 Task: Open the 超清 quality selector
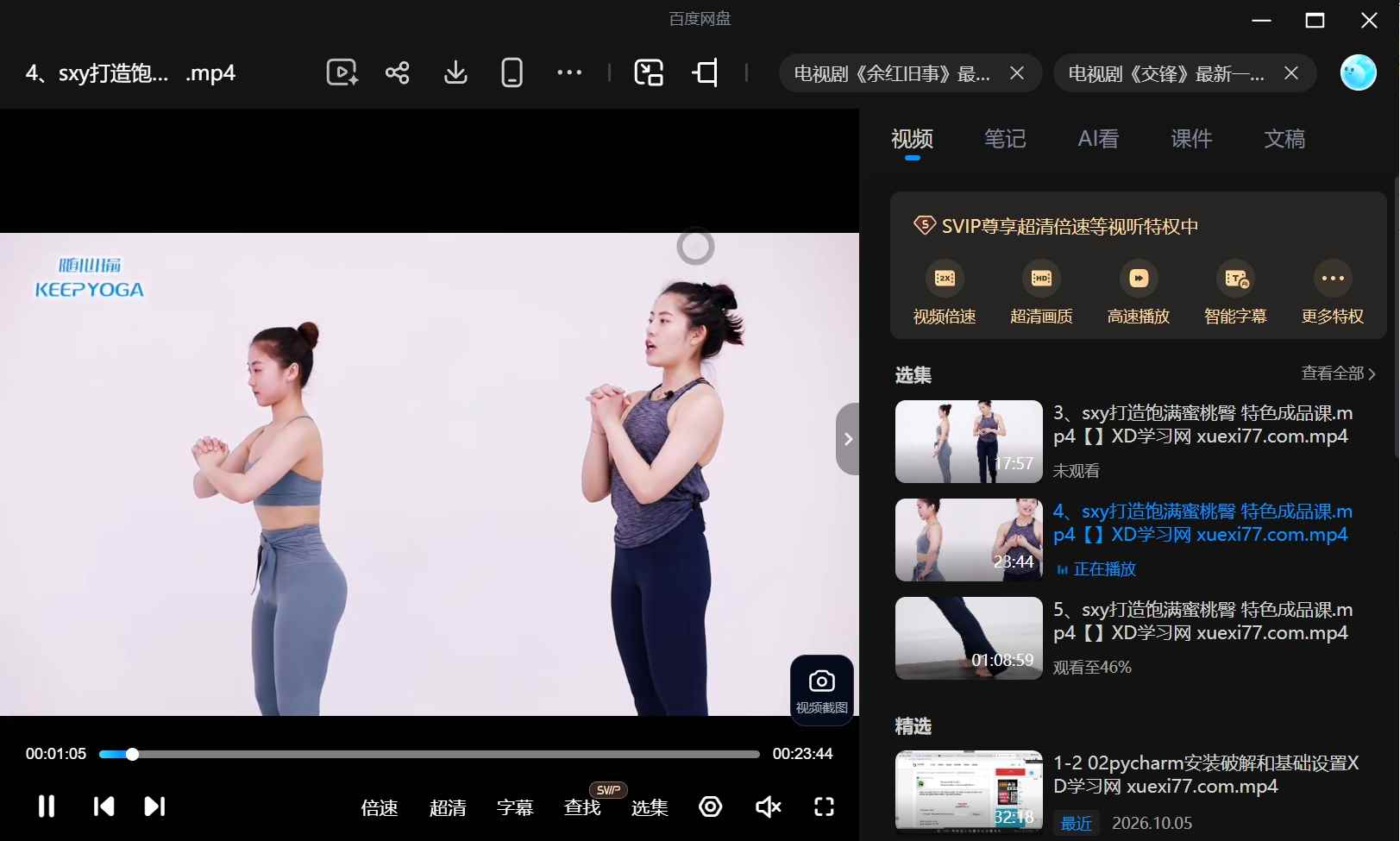448,807
